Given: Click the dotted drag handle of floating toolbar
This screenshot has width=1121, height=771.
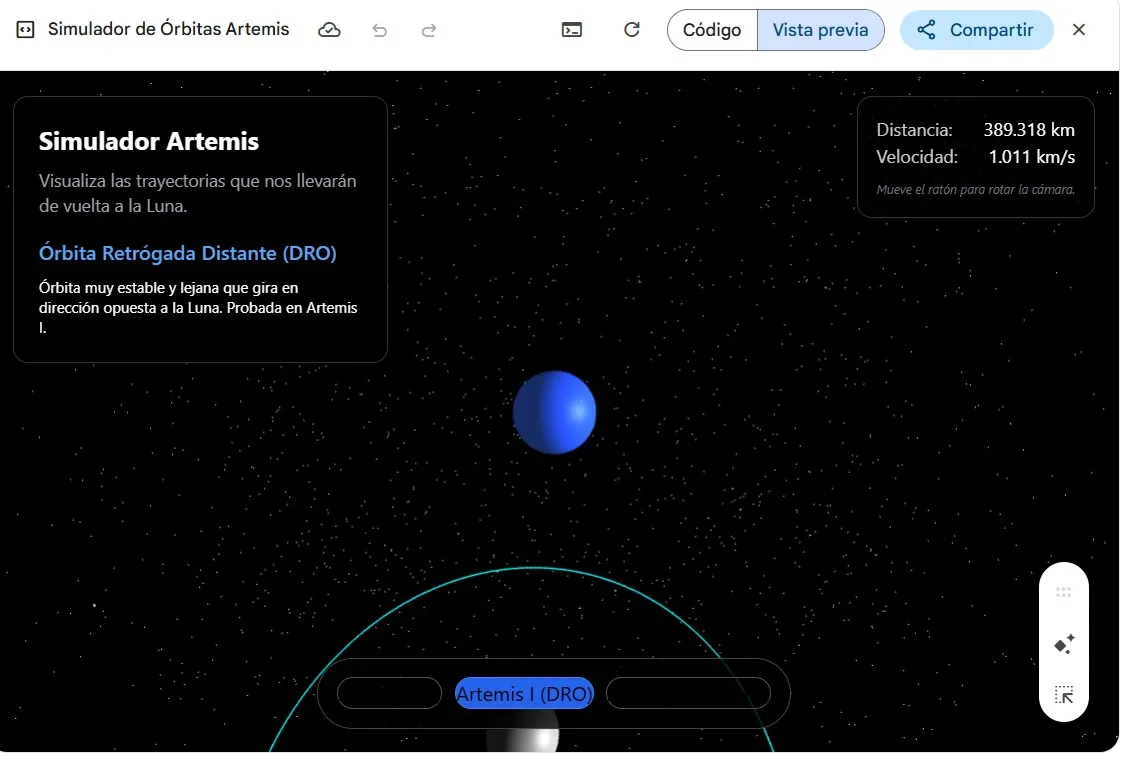Looking at the screenshot, I should [x=1064, y=592].
